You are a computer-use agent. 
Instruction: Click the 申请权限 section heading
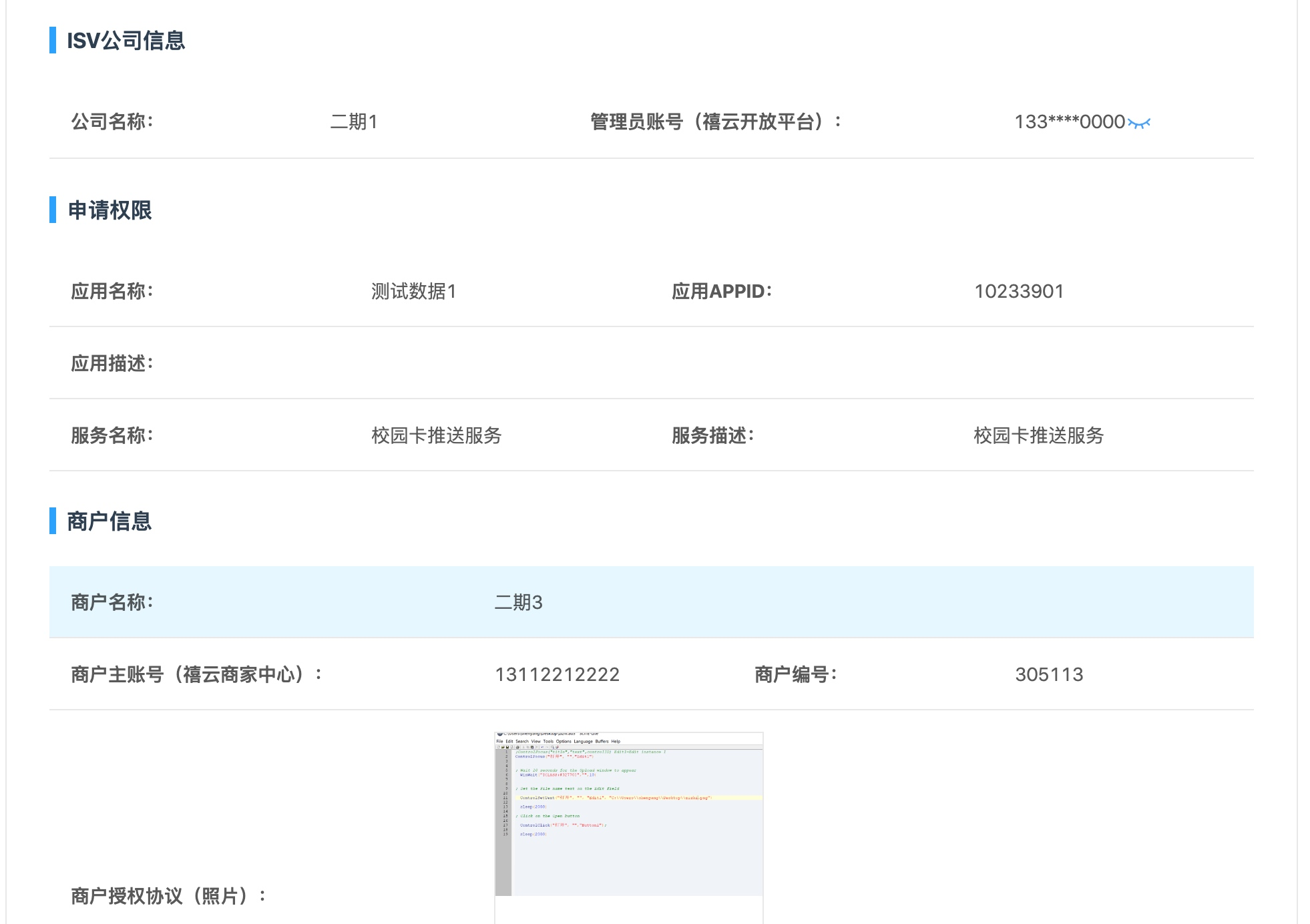110,210
